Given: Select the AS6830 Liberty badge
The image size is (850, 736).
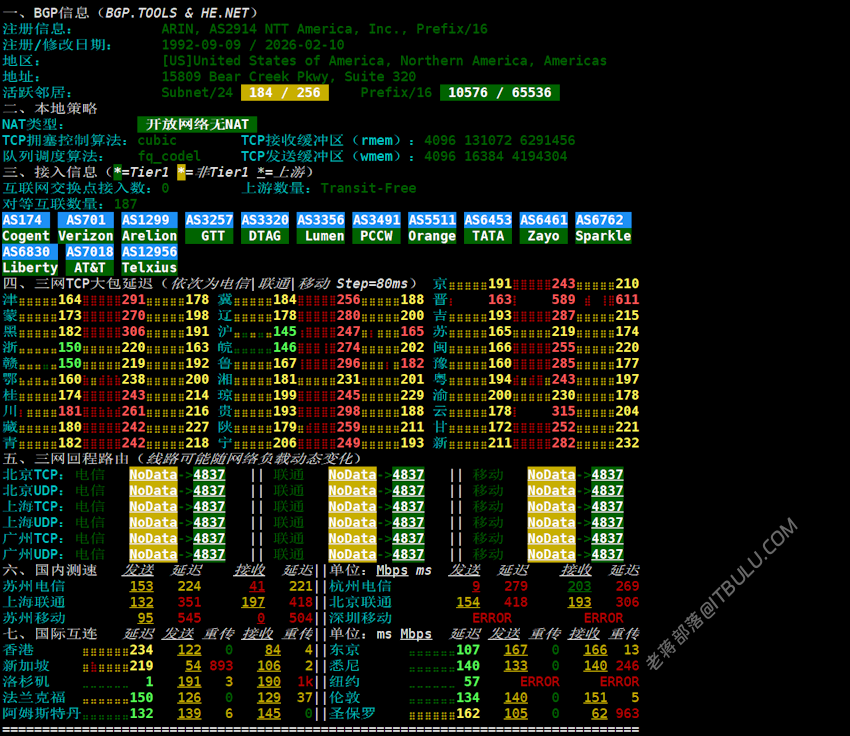Looking at the screenshot, I should [x=30, y=260].
